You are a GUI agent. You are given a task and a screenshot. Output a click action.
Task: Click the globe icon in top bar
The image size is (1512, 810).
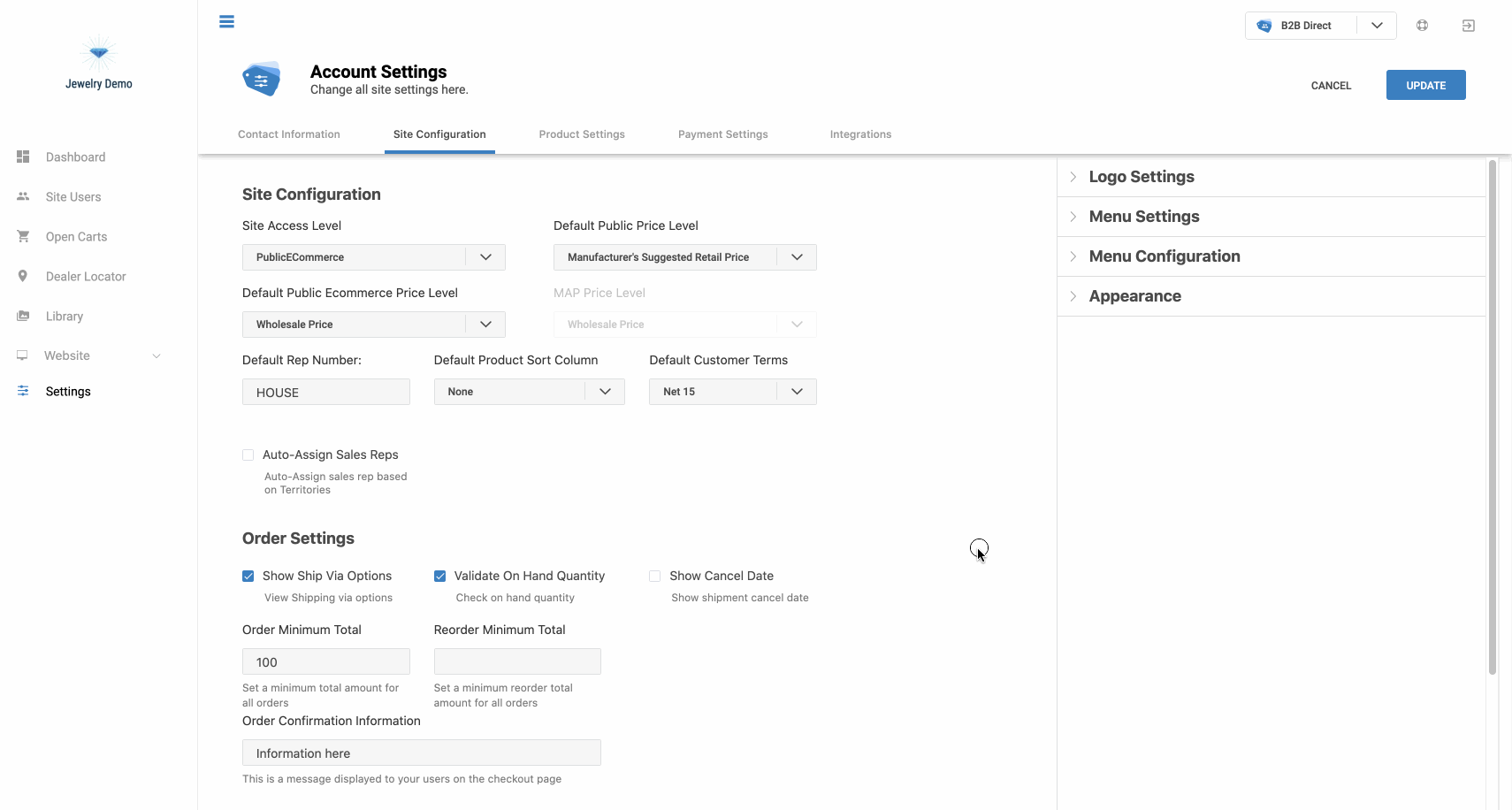[x=1422, y=26]
